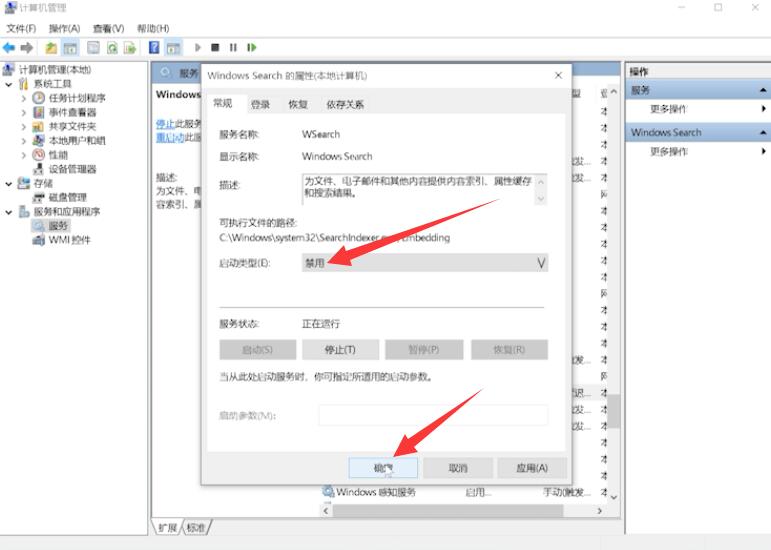This screenshot has height=550, width=771.
Task: Expand the 任务计划程序 node arrow
Action: click(24, 98)
